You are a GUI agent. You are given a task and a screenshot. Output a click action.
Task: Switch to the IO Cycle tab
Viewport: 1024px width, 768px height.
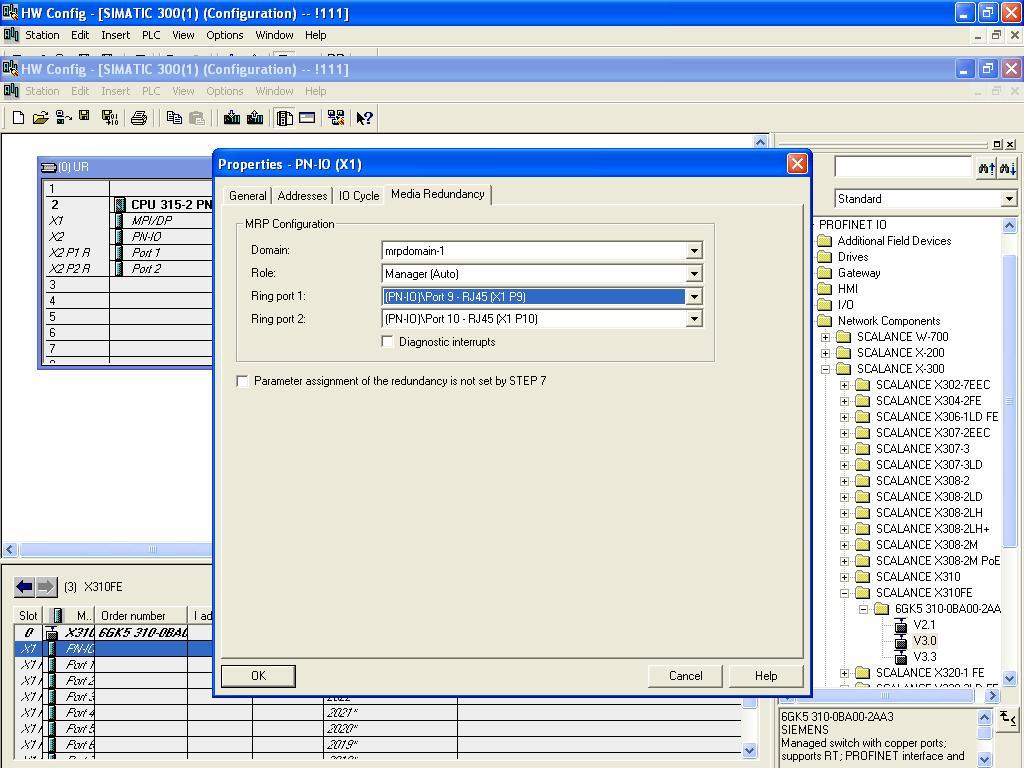coord(359,196)
